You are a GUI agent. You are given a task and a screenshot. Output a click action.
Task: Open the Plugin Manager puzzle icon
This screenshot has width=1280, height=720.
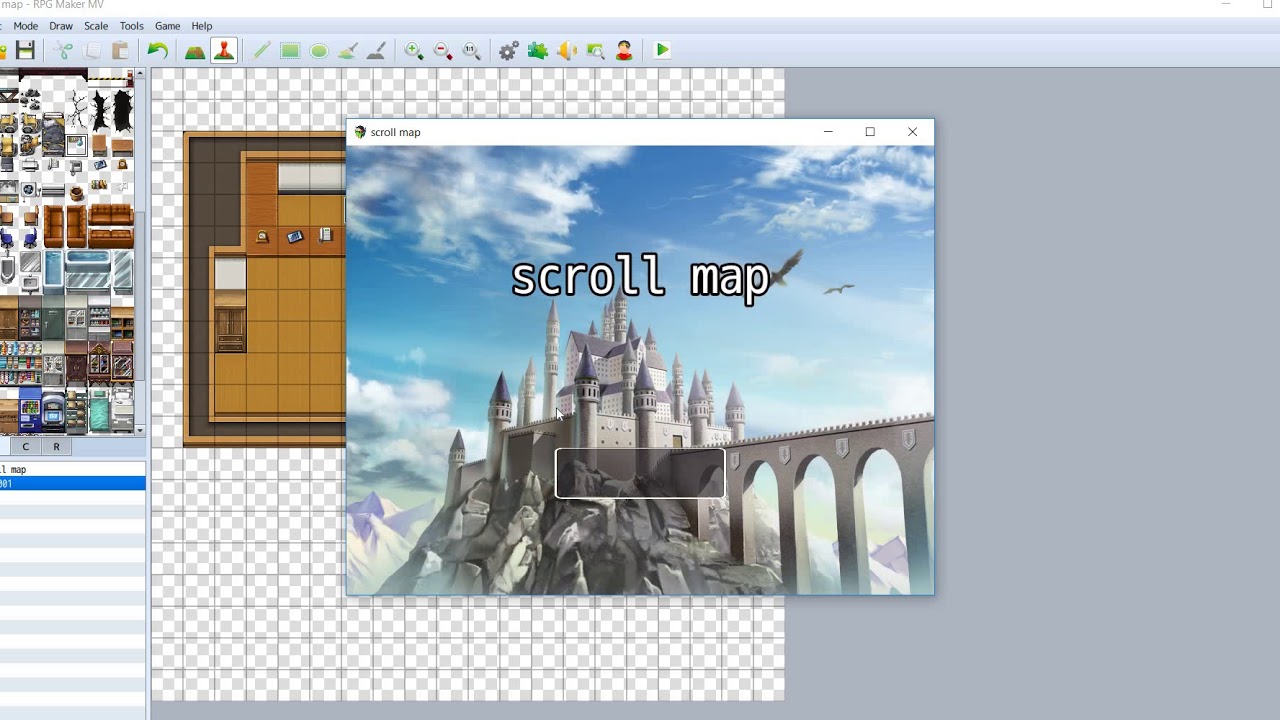[x=538, y=50]
